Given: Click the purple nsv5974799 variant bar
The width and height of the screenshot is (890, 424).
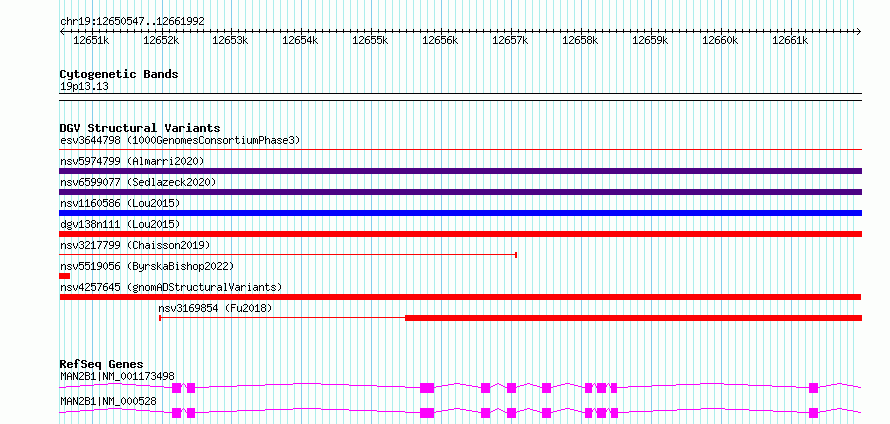Looking at the screenshot, I should [461, 171].
